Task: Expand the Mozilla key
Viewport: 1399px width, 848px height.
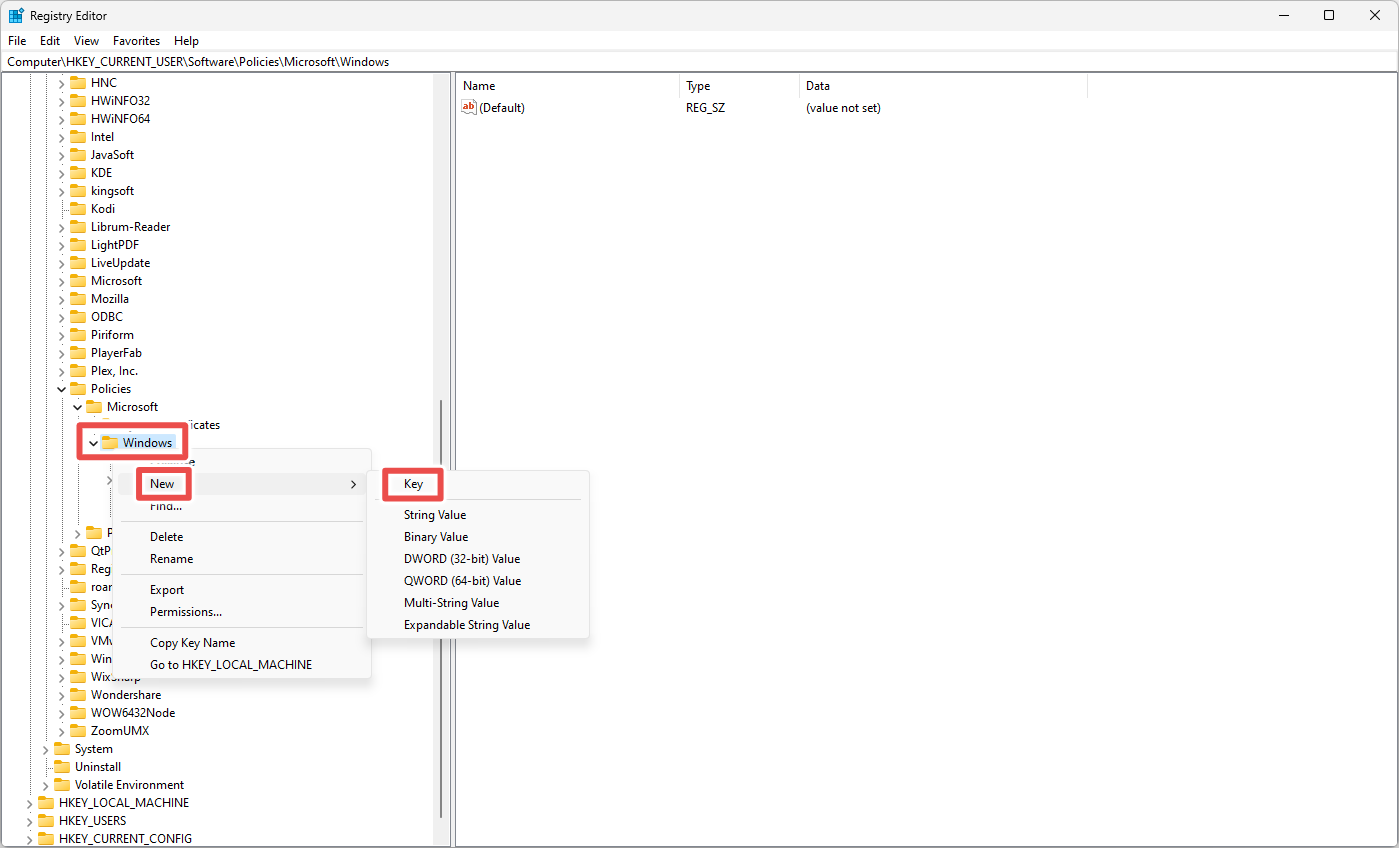Action: [x=61, y=299]
